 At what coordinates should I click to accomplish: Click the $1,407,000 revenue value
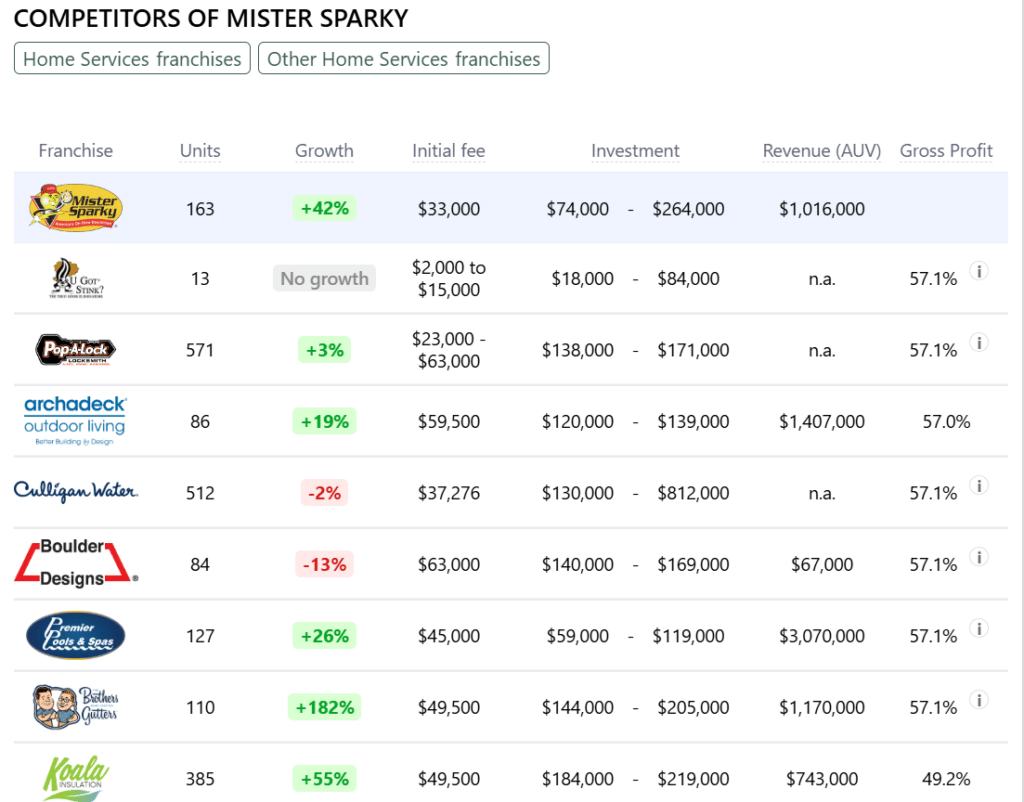pos(822,422)
